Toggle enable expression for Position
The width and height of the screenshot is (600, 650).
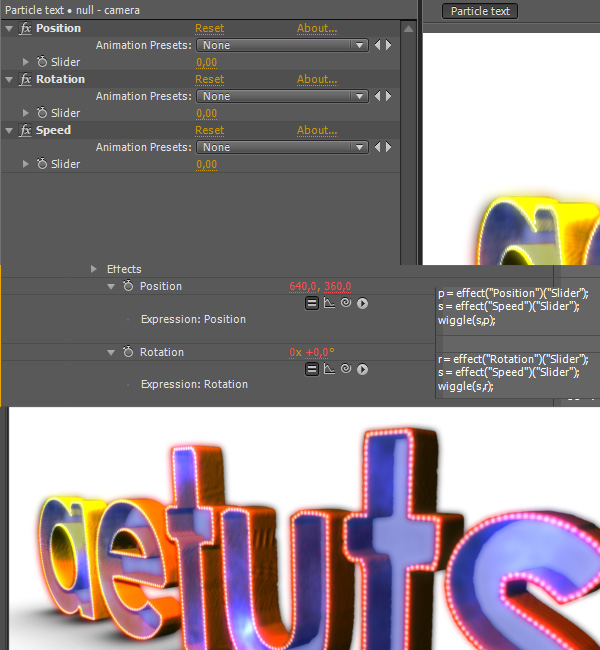311,303
